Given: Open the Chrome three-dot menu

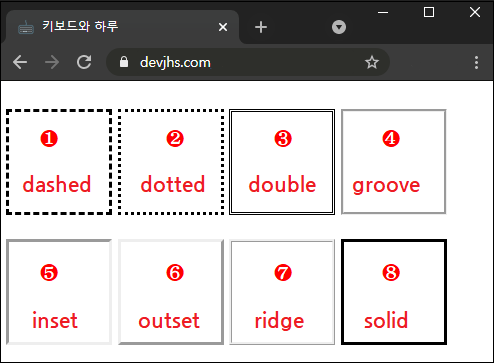Looking at the screenshot, I should click(476, 62).
